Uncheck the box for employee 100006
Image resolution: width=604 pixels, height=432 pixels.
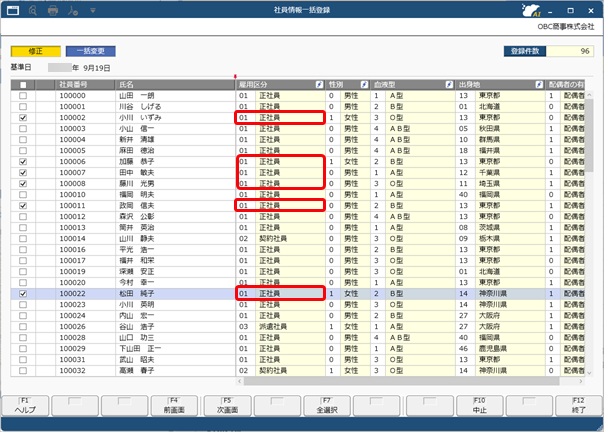[x=23, y=161]
